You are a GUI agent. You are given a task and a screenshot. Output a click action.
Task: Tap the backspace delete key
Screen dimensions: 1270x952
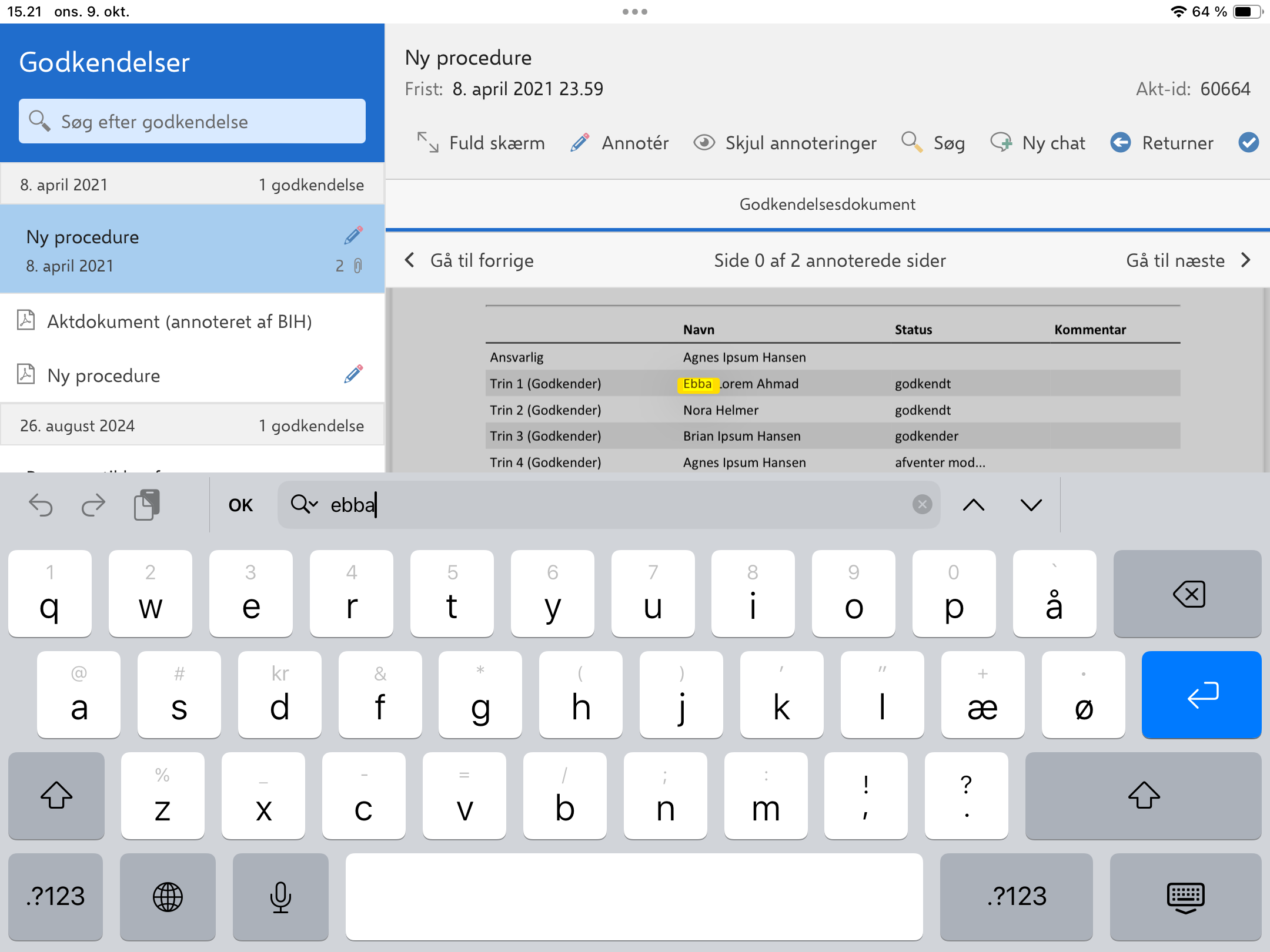coord(1188,594)
